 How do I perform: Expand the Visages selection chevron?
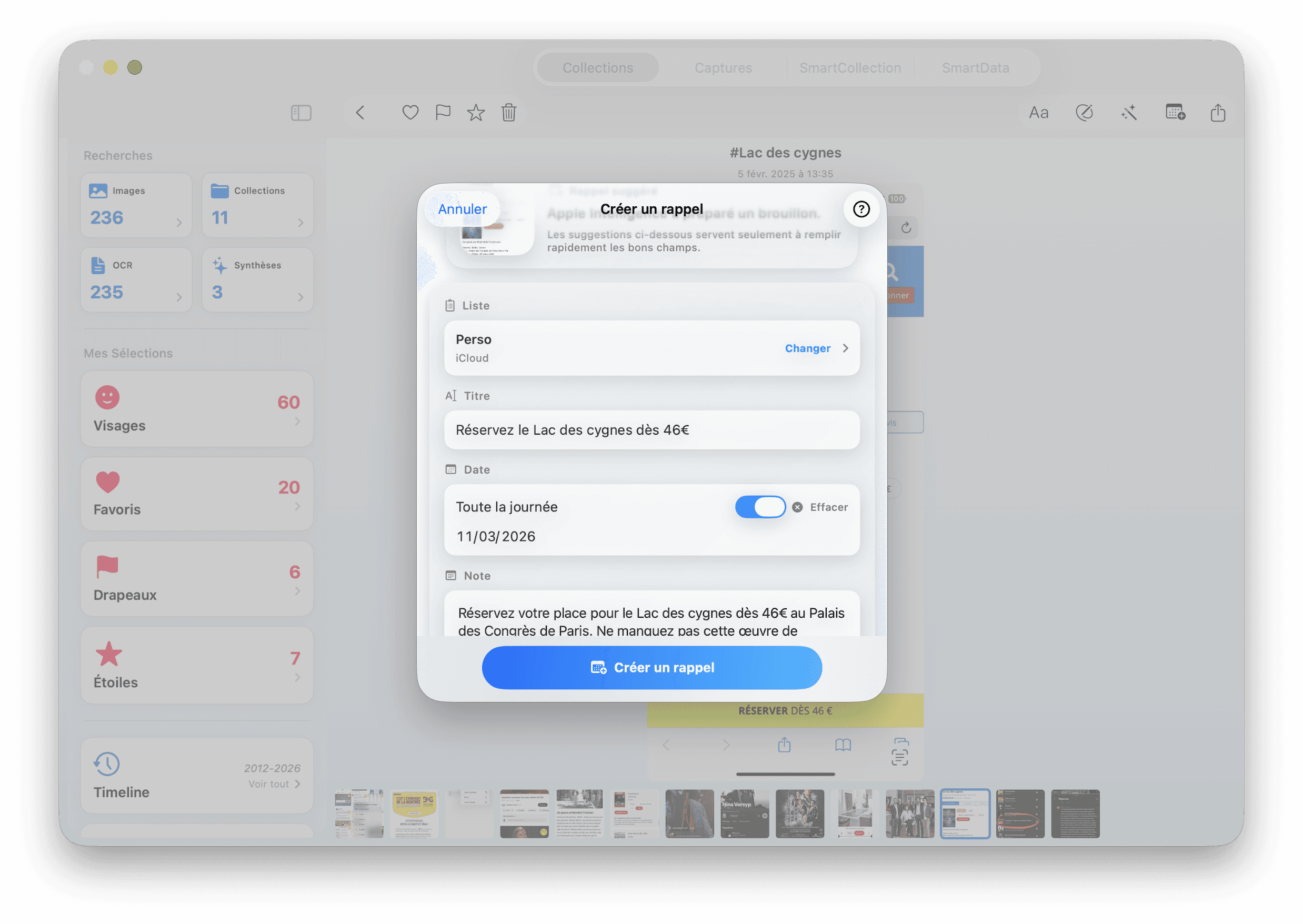[297, 421]
